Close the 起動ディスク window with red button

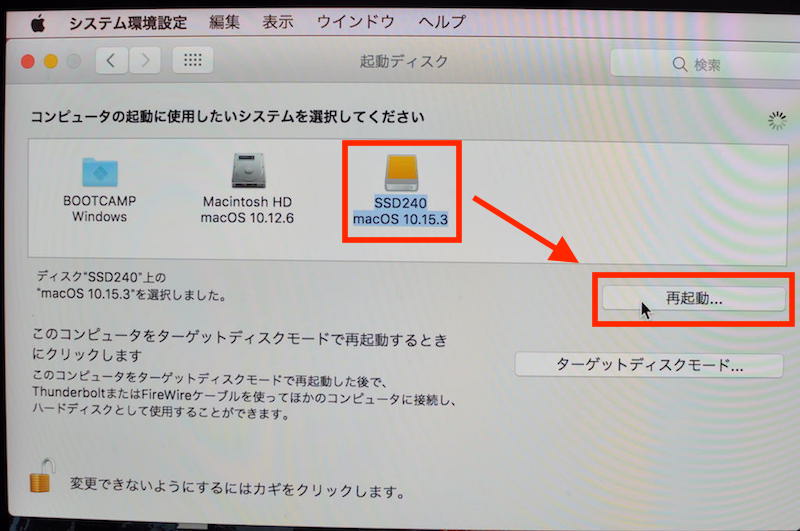coord(28,62)
